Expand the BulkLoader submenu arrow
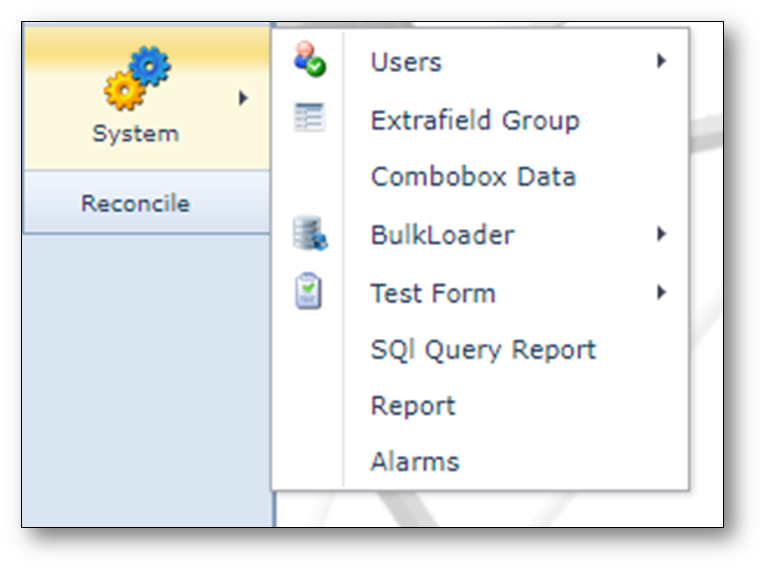 click(661, 234)
